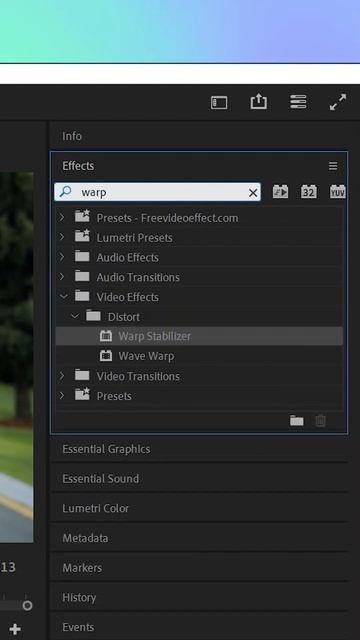This screenshot has width=360, height=640.
Task: Click the delete custom items trash icon
Action: click(321, 420)
